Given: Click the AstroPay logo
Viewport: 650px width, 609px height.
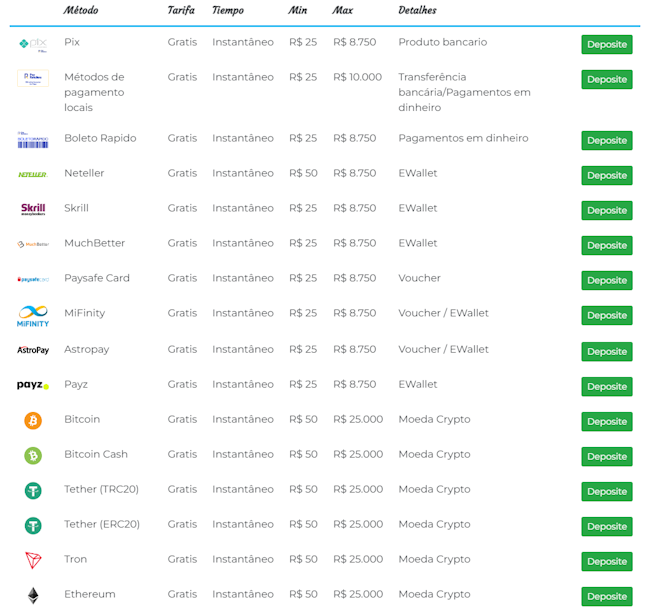Looking at the screenshot, I should click(x=33, y=350).
